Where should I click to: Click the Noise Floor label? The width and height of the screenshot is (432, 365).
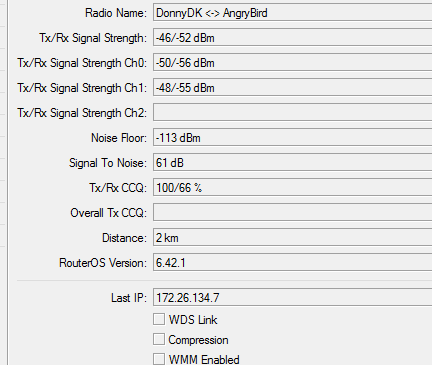tap(119, 138)
